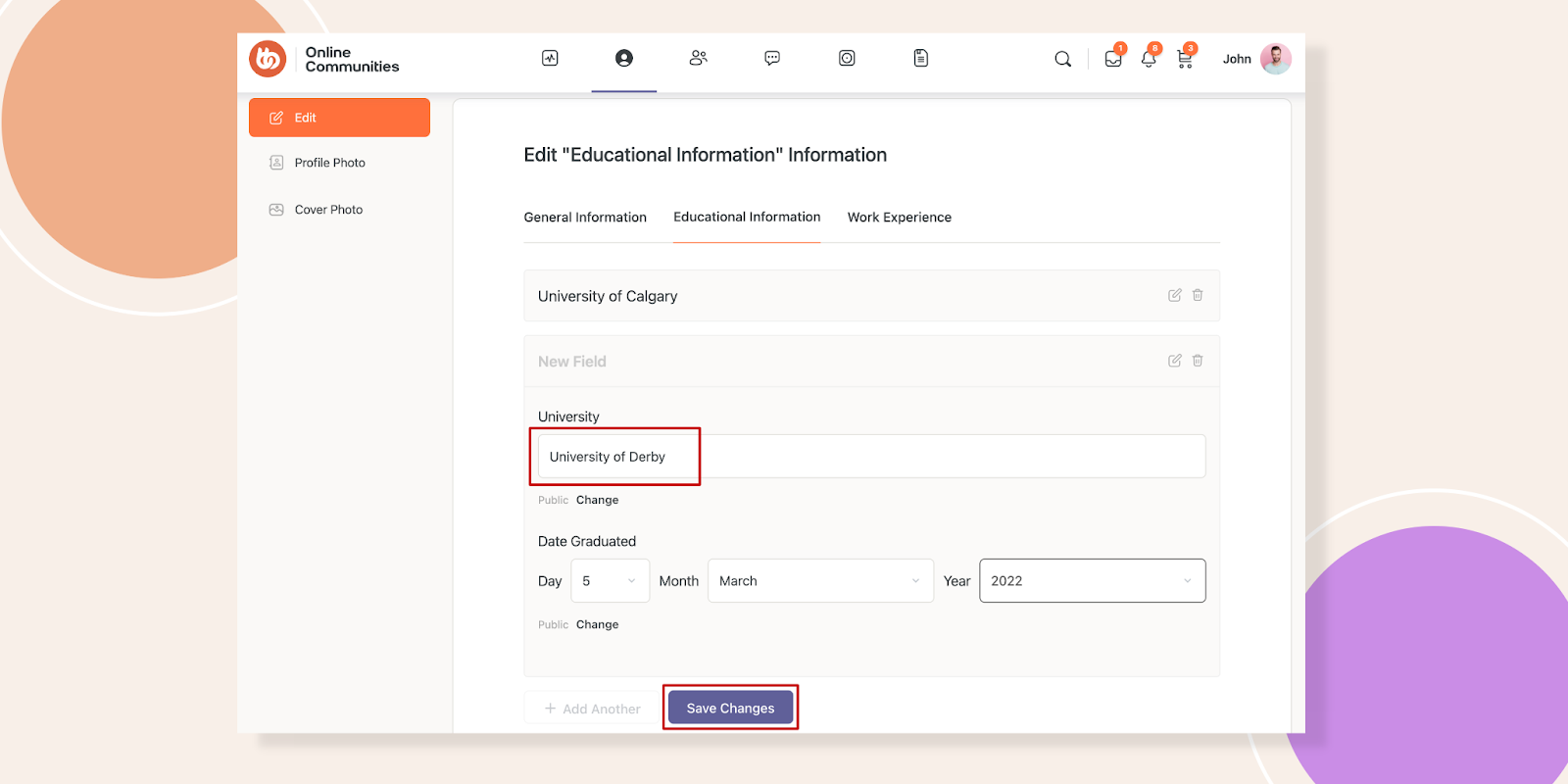Click the Online Communities logo icon

coord(268,59)
